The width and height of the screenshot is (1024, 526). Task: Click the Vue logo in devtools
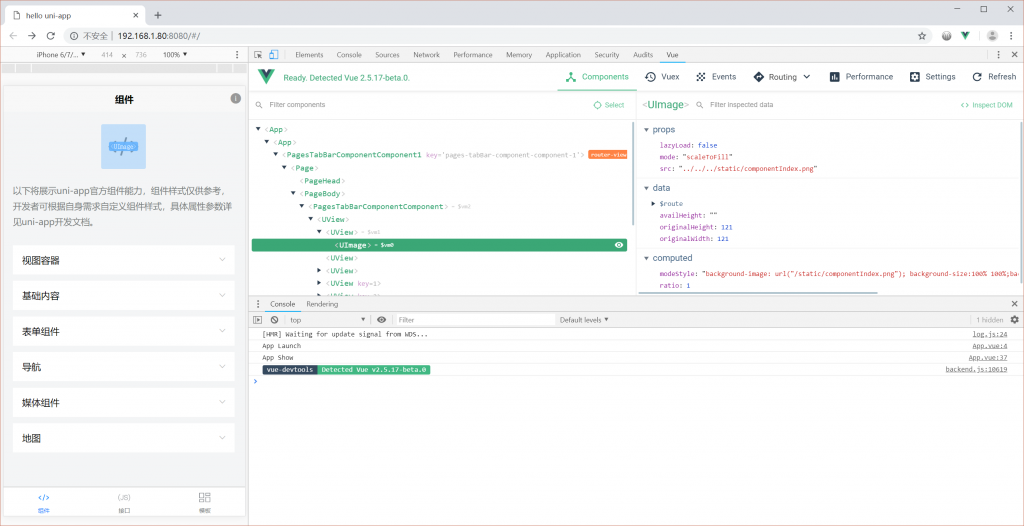coord(266,76)
